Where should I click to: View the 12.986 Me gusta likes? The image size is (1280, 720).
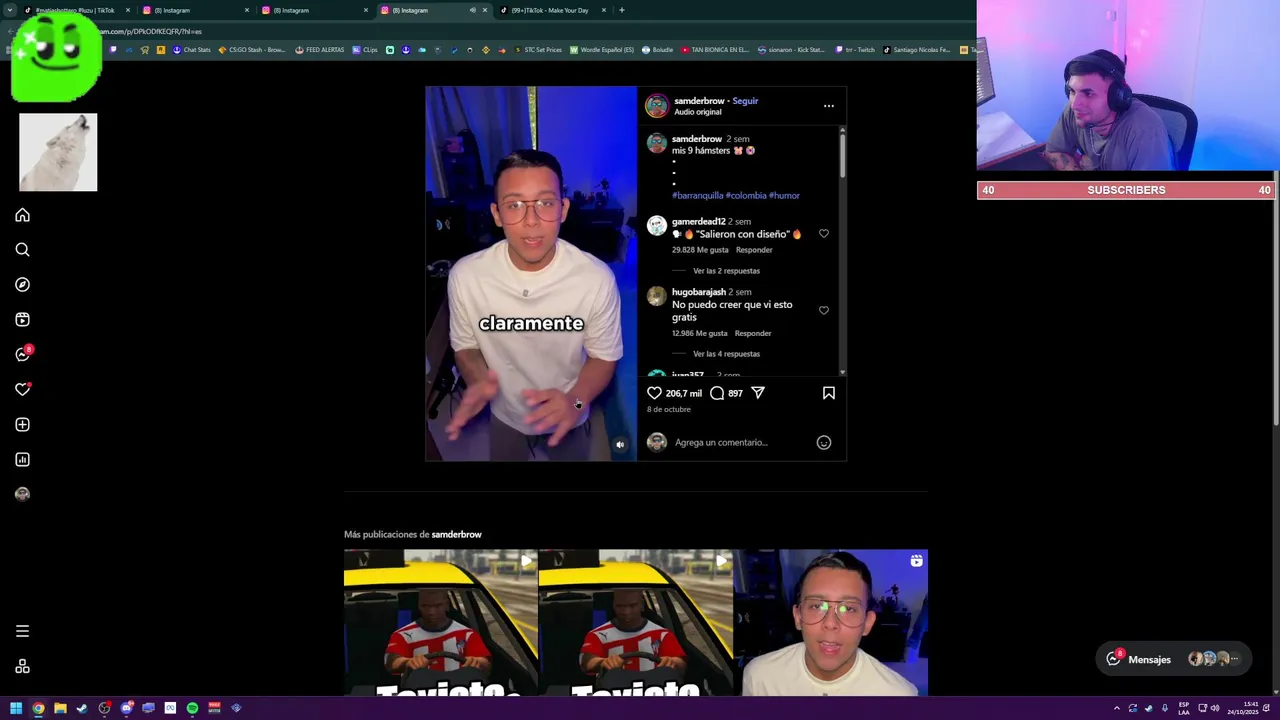(700, 333)
